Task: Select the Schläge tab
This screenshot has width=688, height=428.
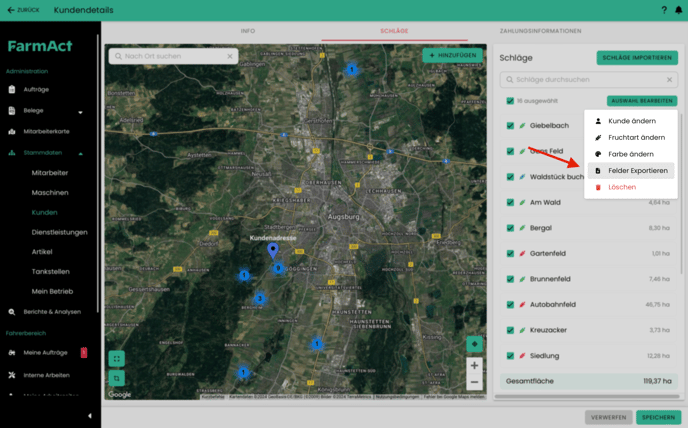Action: pyautogui.click(x=394, y=31)
